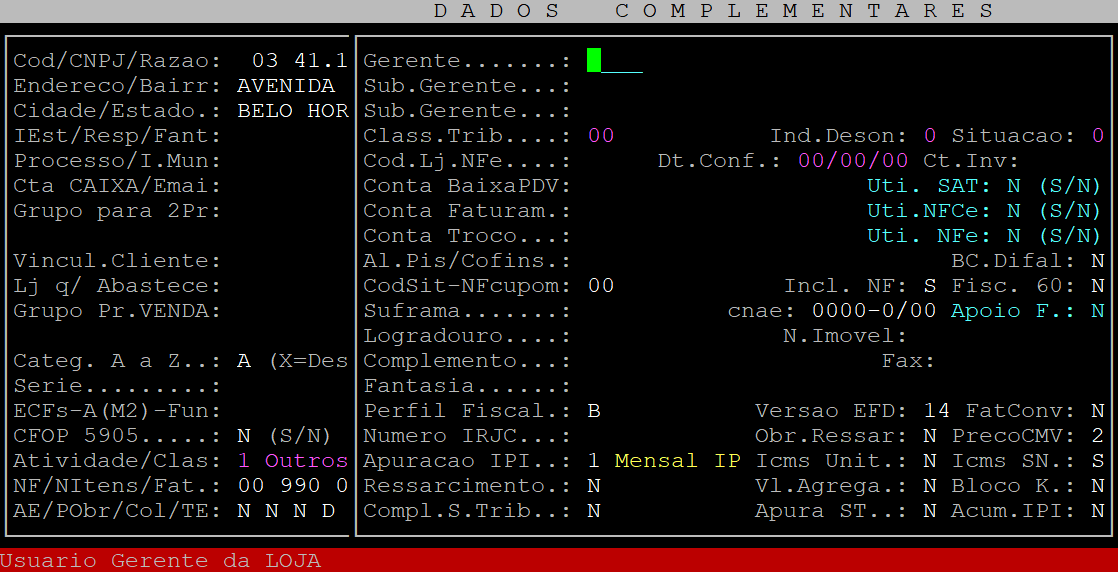Toggle the Uti.NFCe S/N value
The height and width of the screenshot is (572, 1118).
coord(1014,211)
